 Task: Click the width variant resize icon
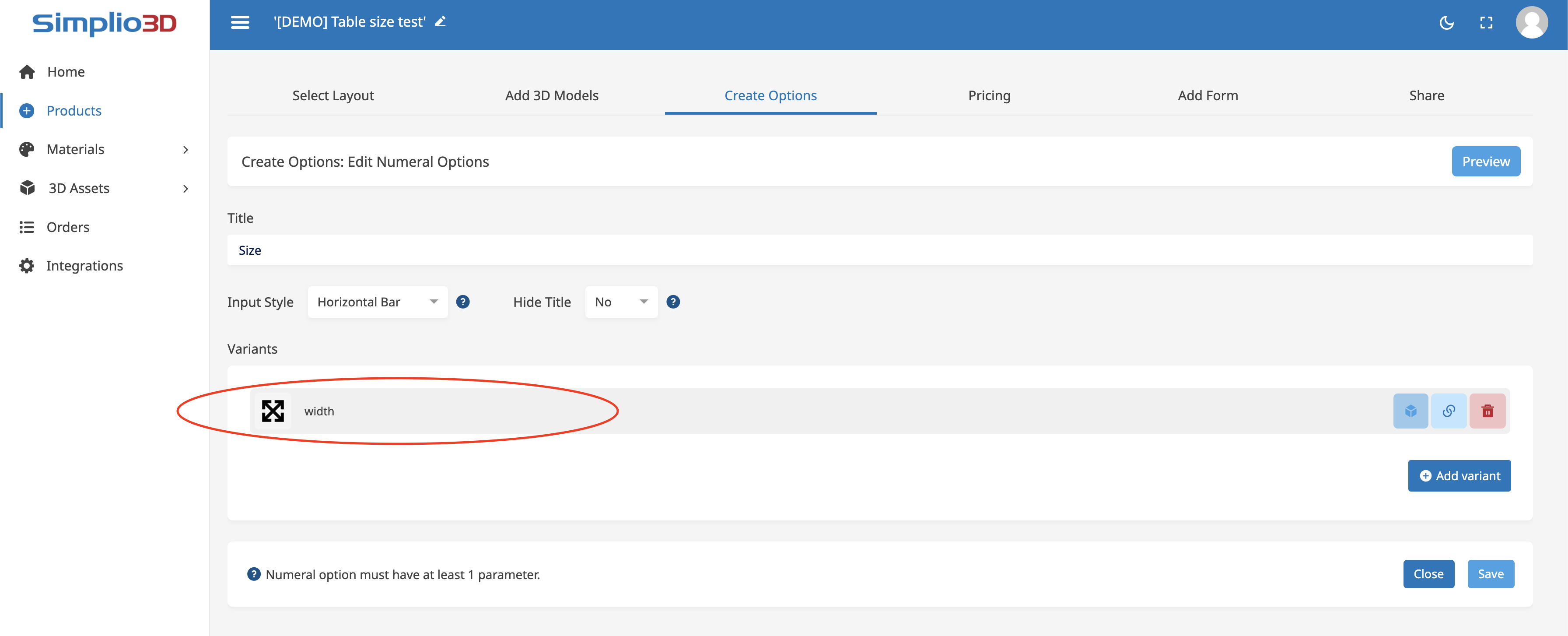pyautogui.click(x=273, y=411)
